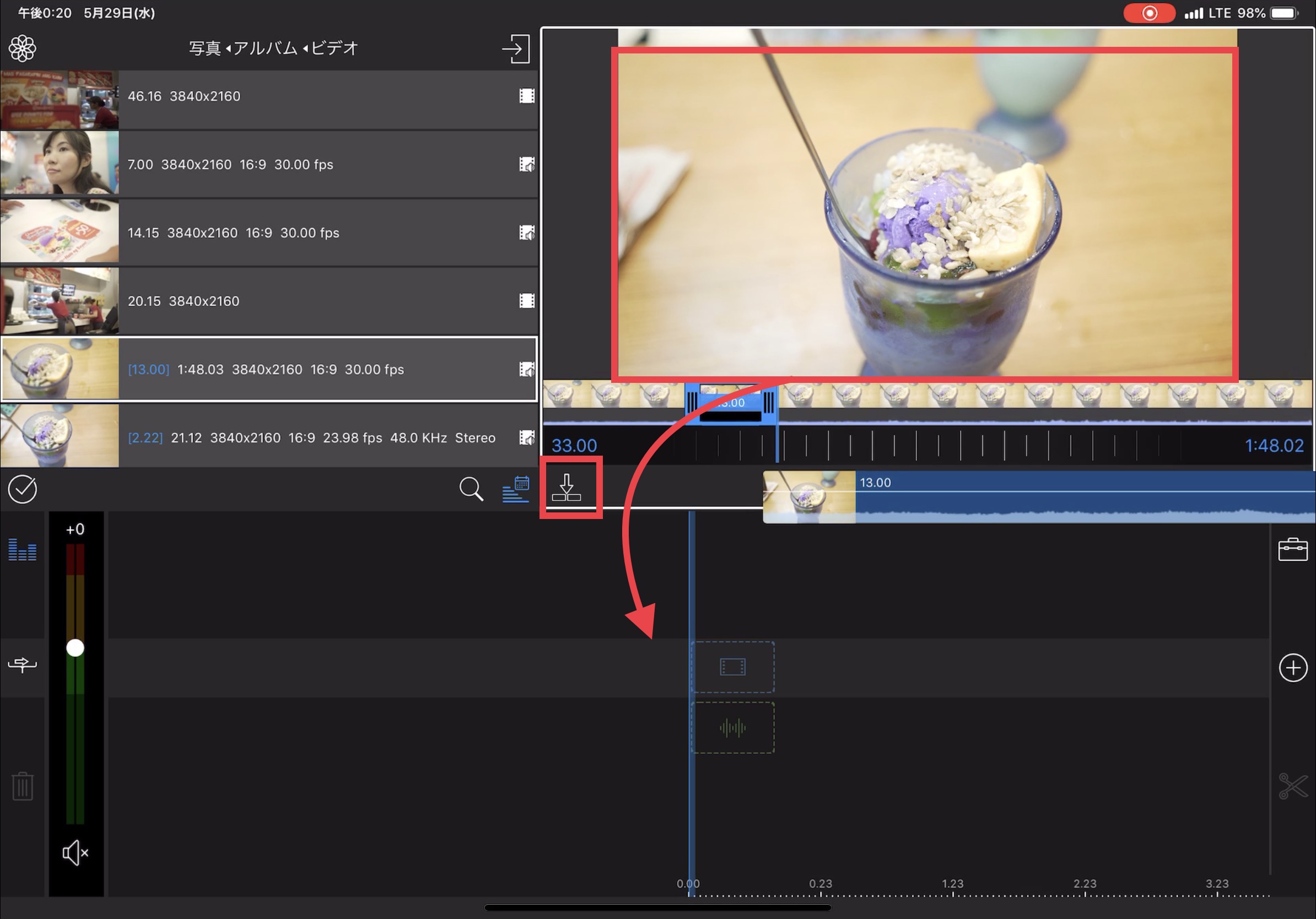Click the volume fader knob
The image size is (1316, 919).
tap(75, 648)
